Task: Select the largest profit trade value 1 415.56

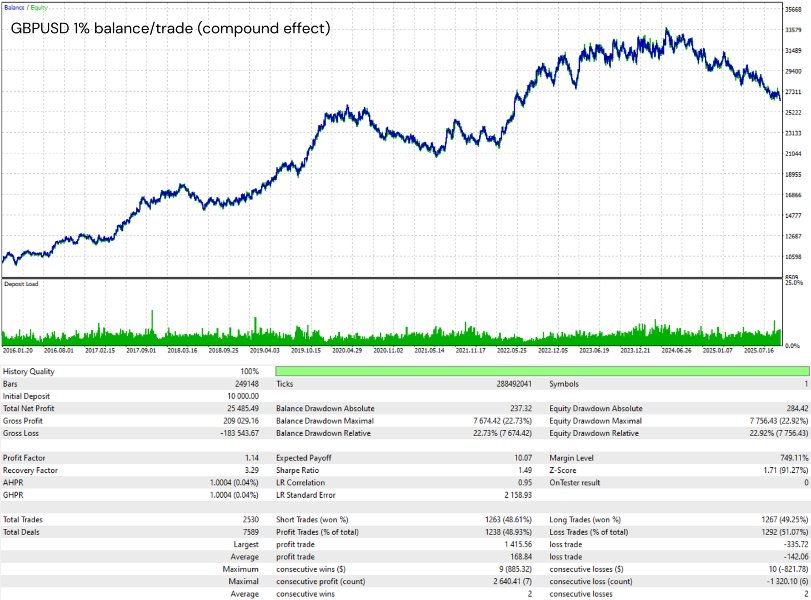Action: click(518, 545)
